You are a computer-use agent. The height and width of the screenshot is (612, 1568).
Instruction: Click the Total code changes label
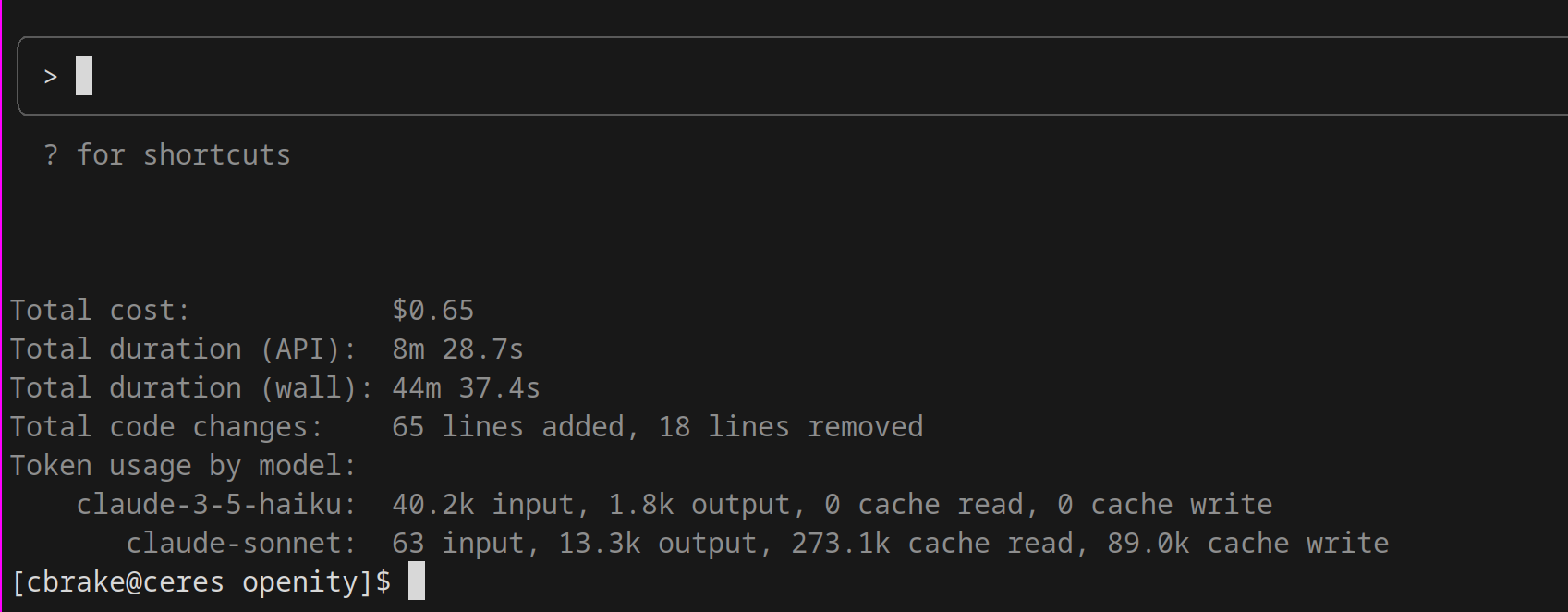pos(166,426)
